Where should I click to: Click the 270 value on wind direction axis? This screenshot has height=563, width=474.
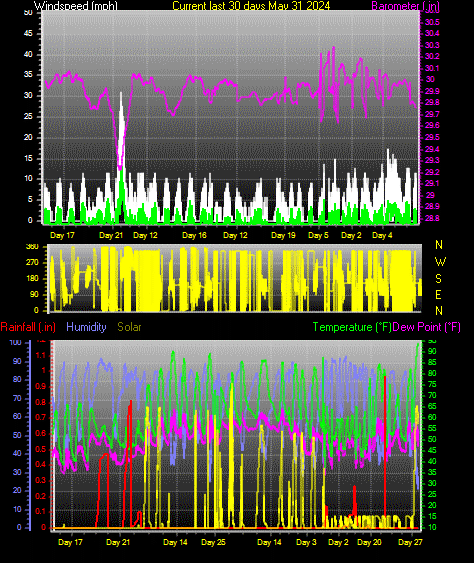pos(32,262)
